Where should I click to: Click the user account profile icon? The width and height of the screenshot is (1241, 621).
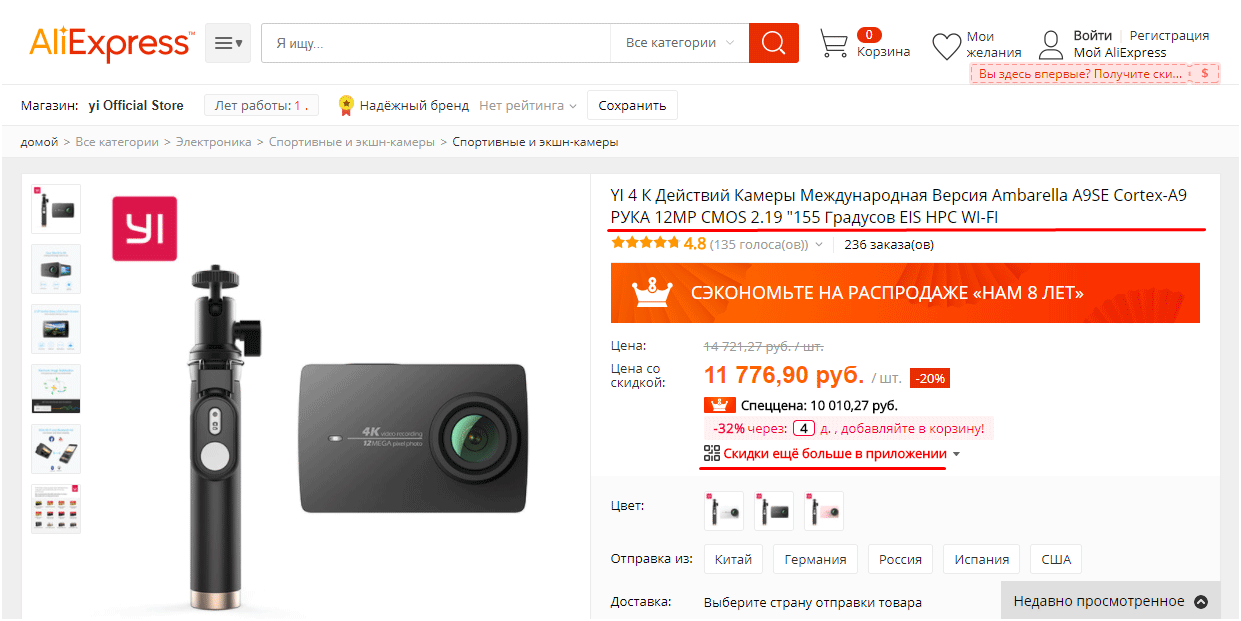1051,45
